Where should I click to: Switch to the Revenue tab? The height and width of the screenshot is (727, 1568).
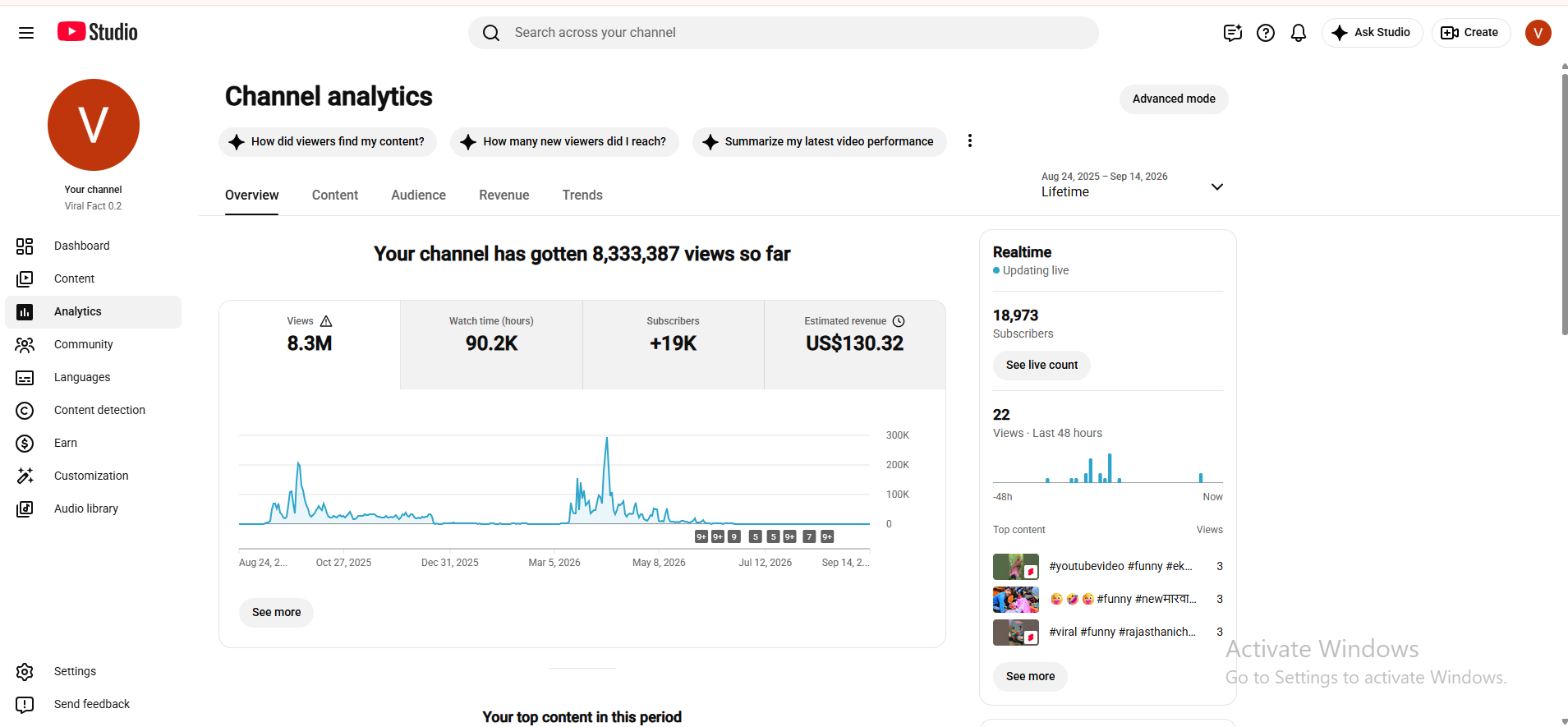pos(504,196)
